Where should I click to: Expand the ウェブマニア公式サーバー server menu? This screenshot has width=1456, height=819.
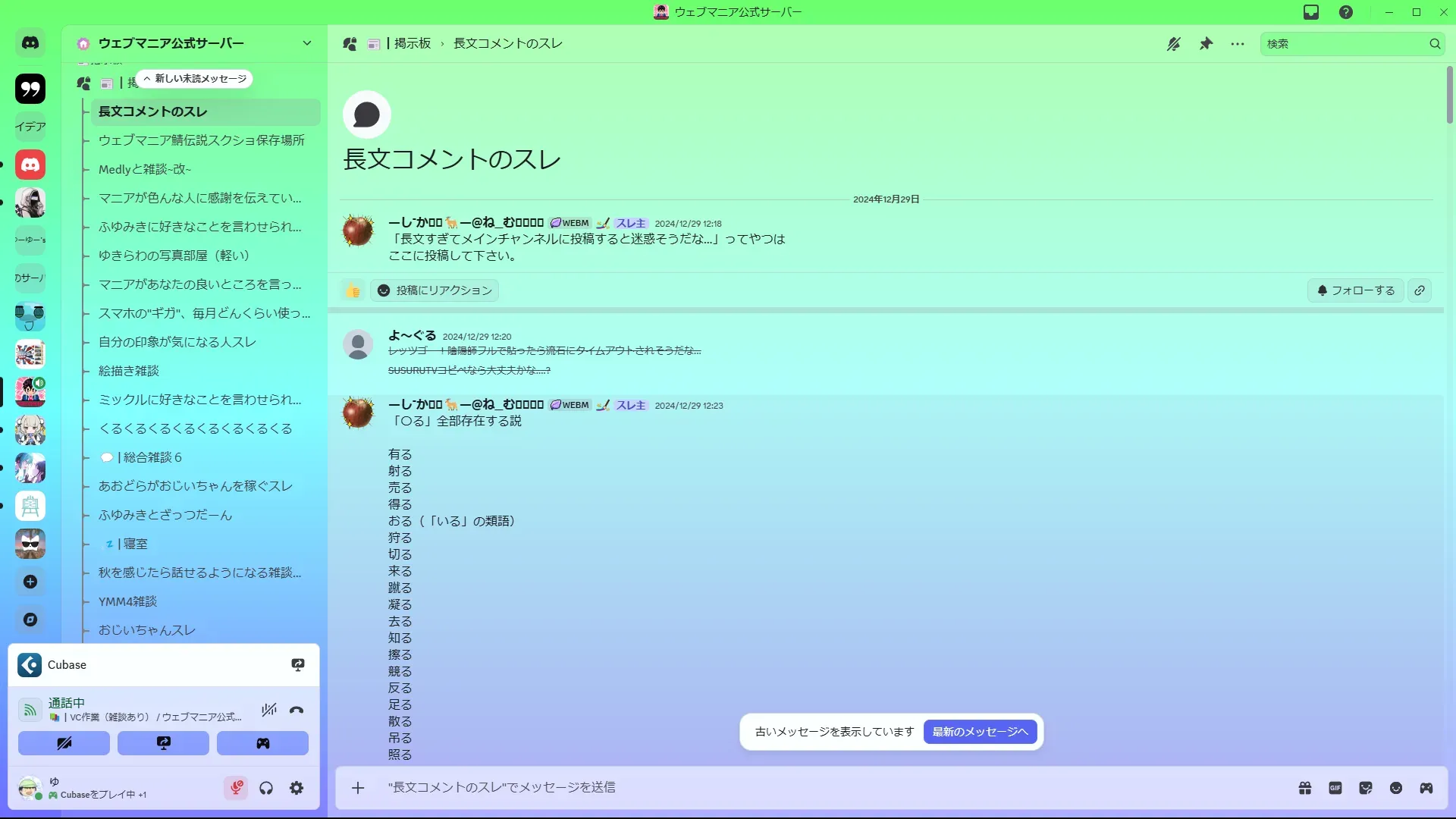tap(306, 43)
